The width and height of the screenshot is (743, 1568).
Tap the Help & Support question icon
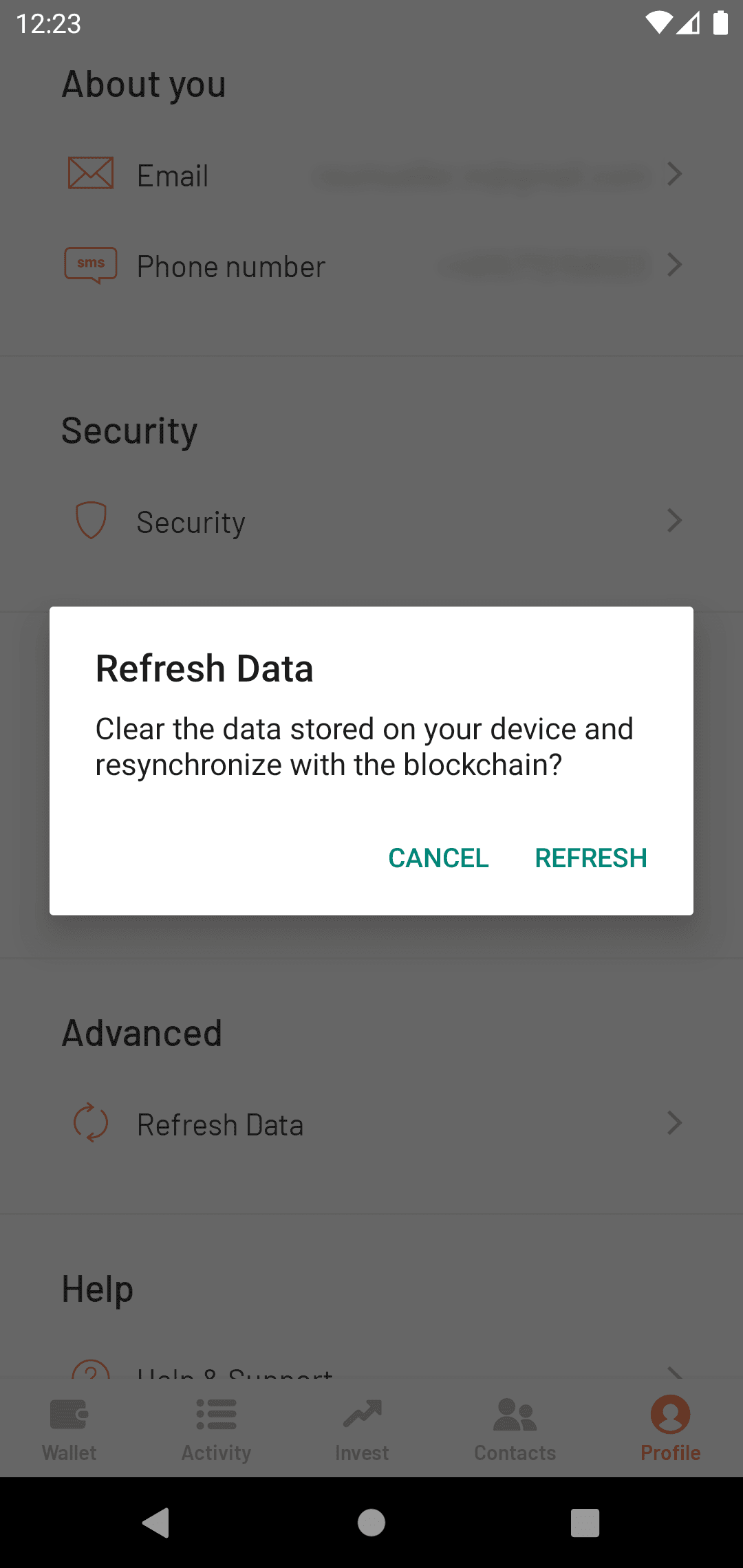pyautogui.click(x=91, y=1370)
